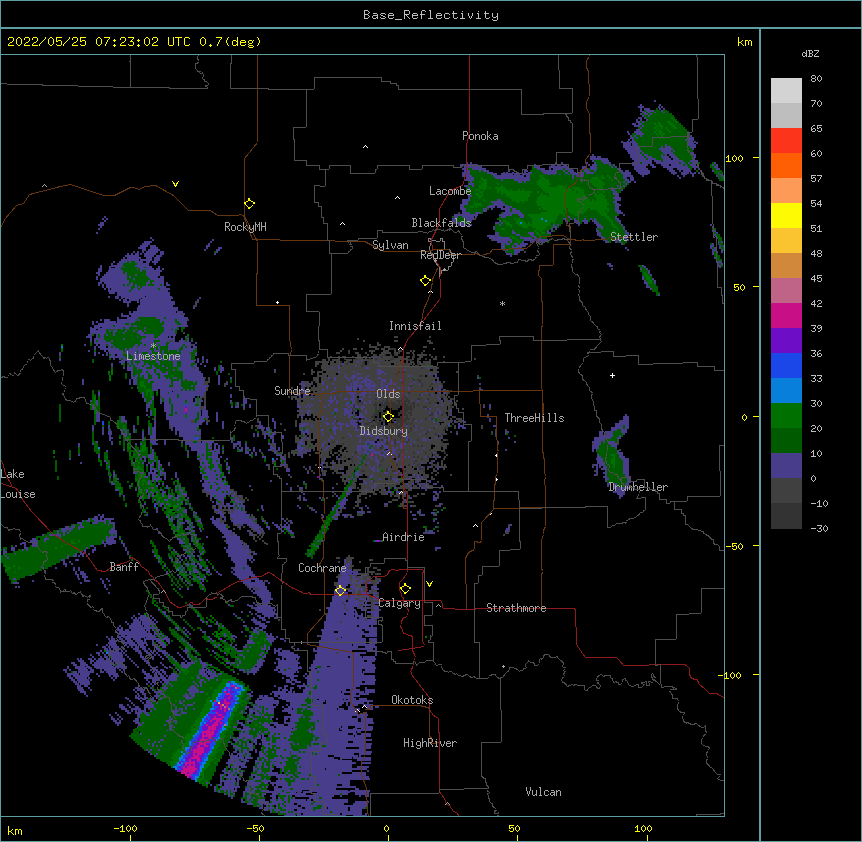Image resolution: width=862 pixels, height=842 pixels.
Task: Select the Airdrie label
Action: [403, 537]
